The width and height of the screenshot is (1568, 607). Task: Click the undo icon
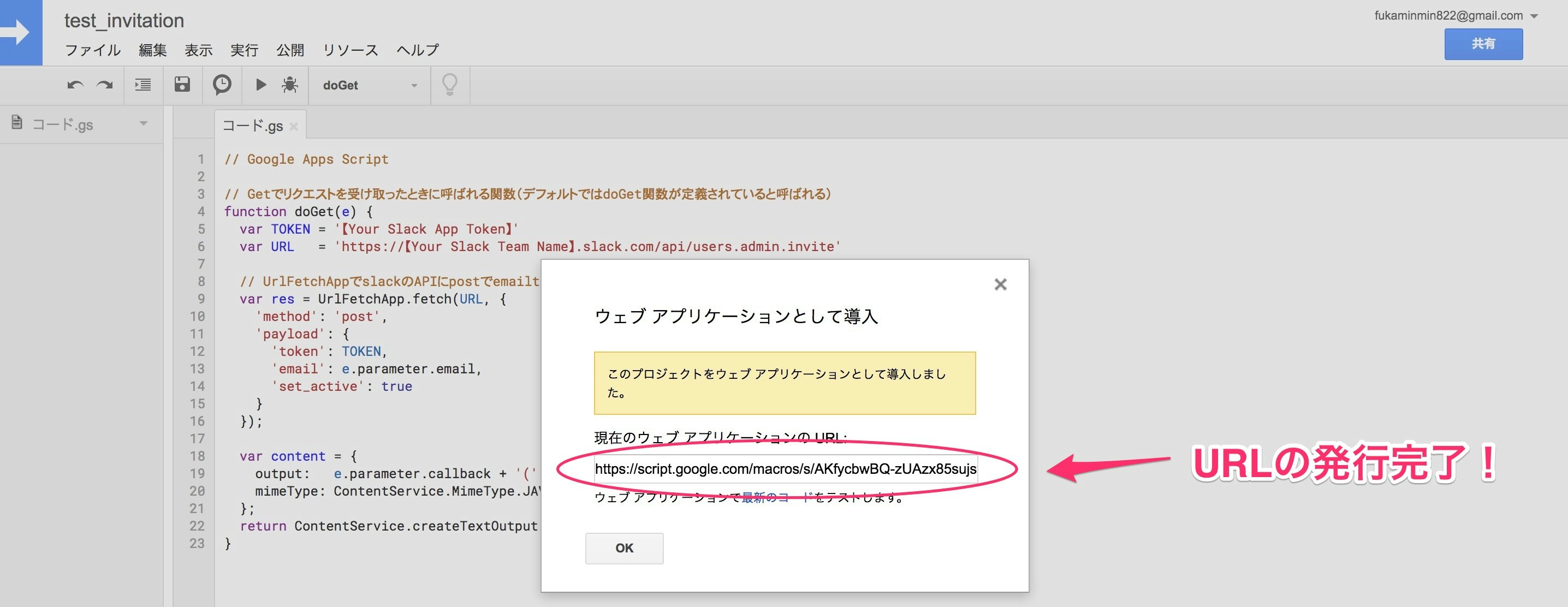tap(75, 84)
